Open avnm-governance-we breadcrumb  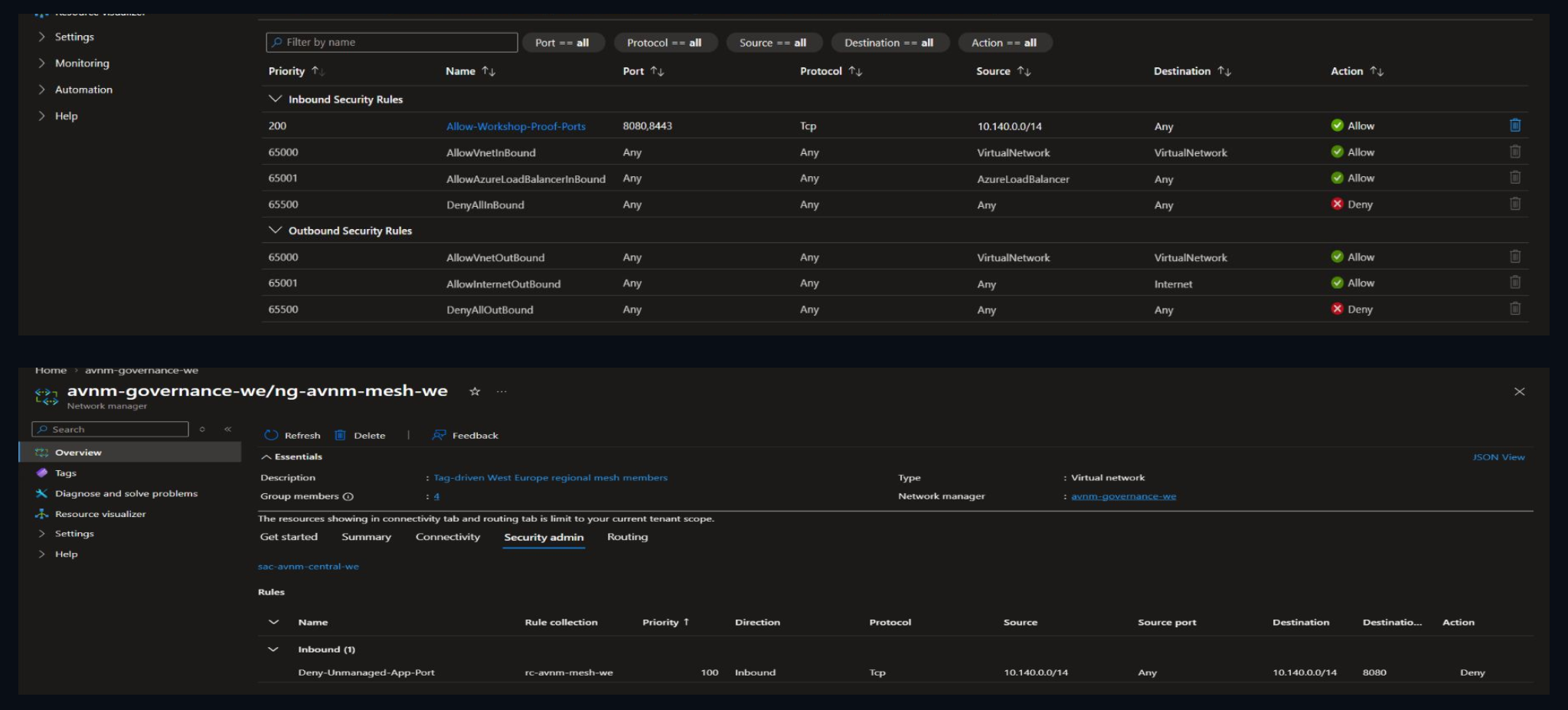point(142,371)
